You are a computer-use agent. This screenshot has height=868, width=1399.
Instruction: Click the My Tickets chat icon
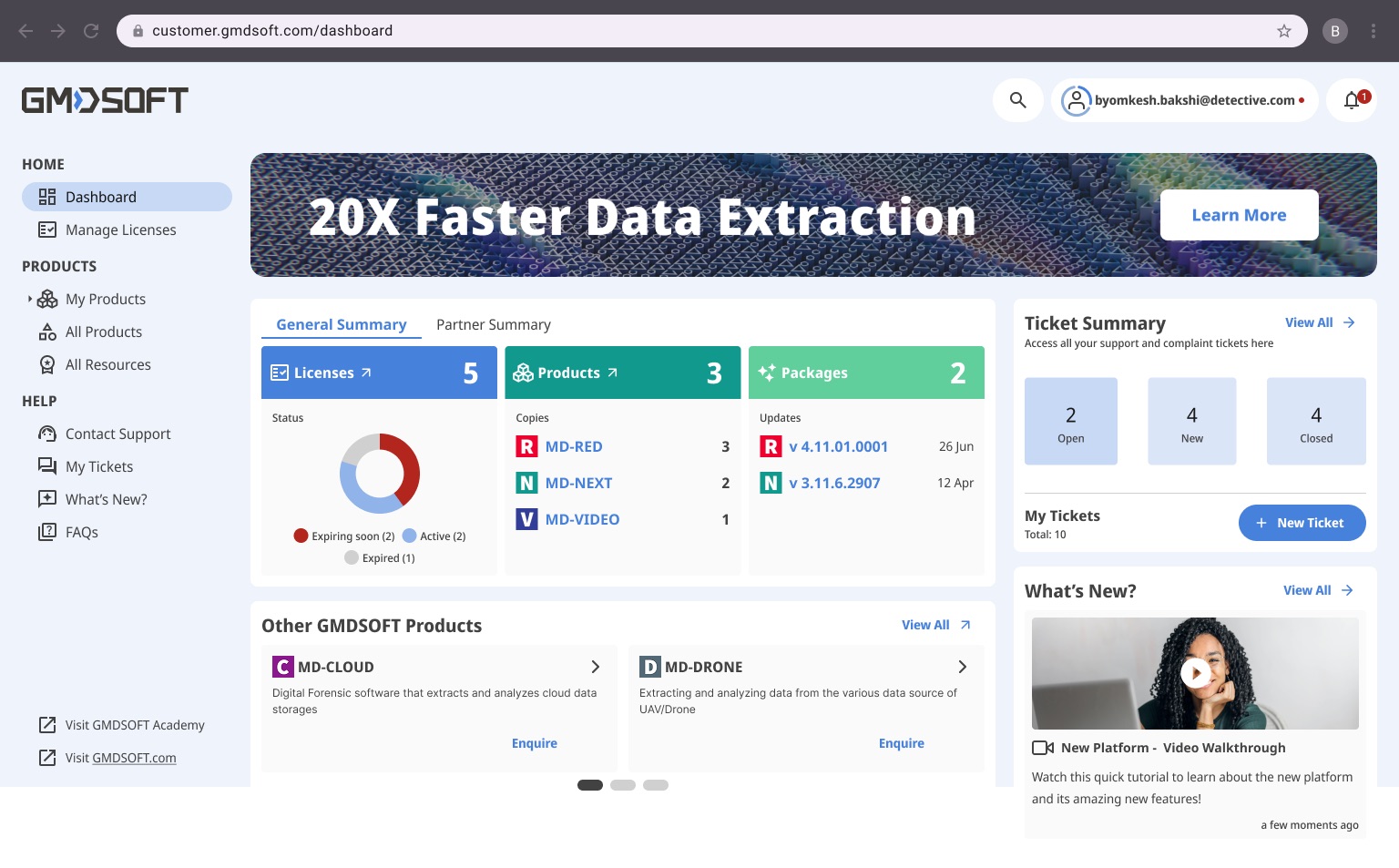tap(47, 466)
